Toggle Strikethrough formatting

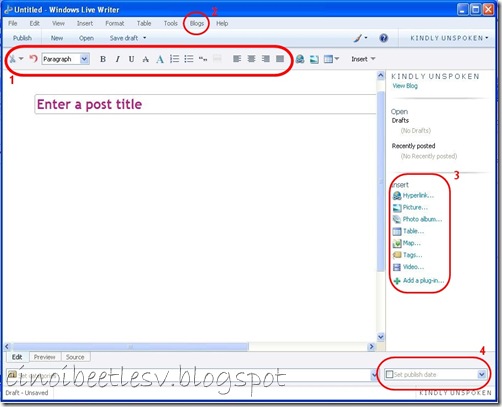pyautogui.click(x=146, y=59)
